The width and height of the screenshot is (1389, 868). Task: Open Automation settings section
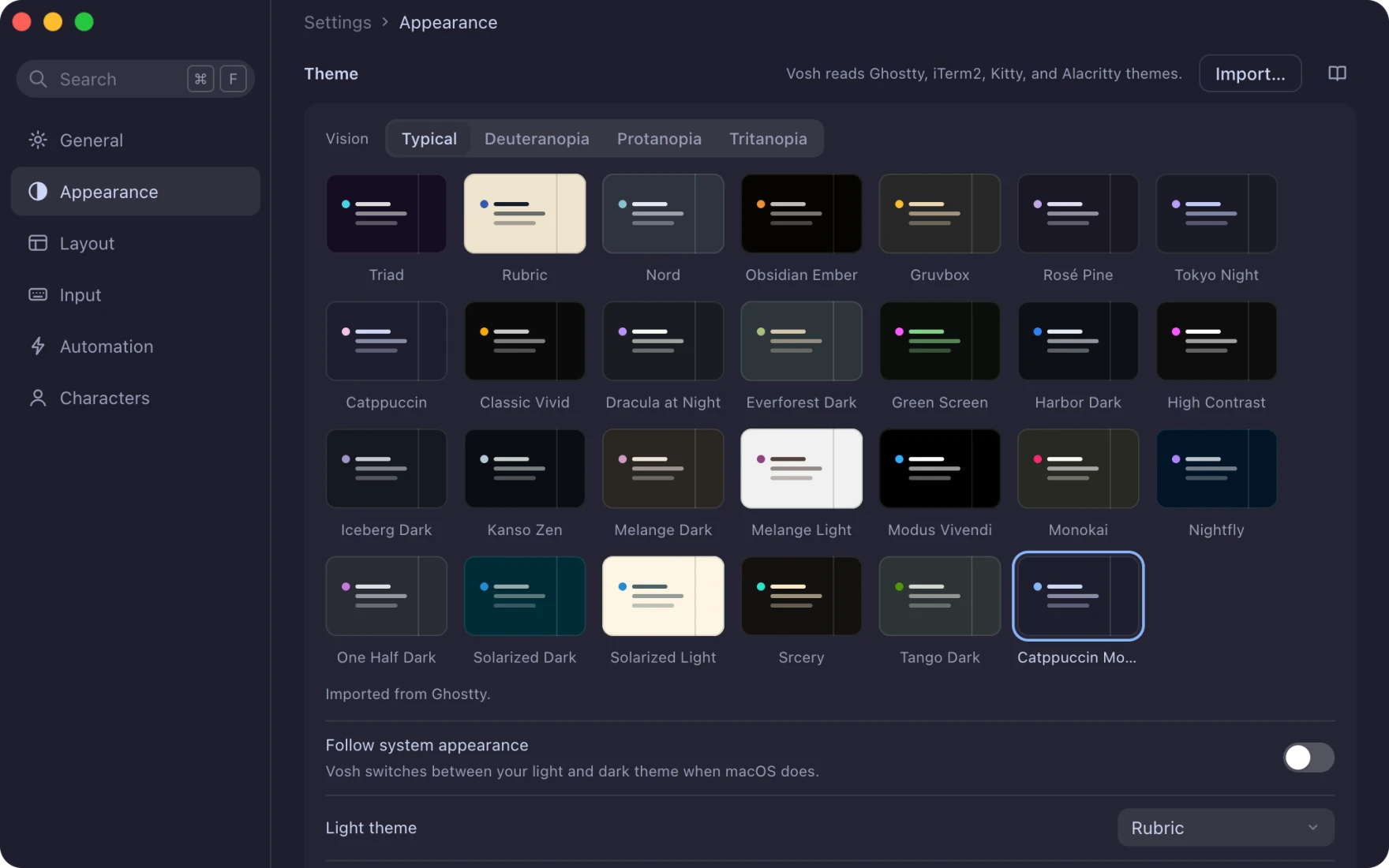tap(136, 346)
